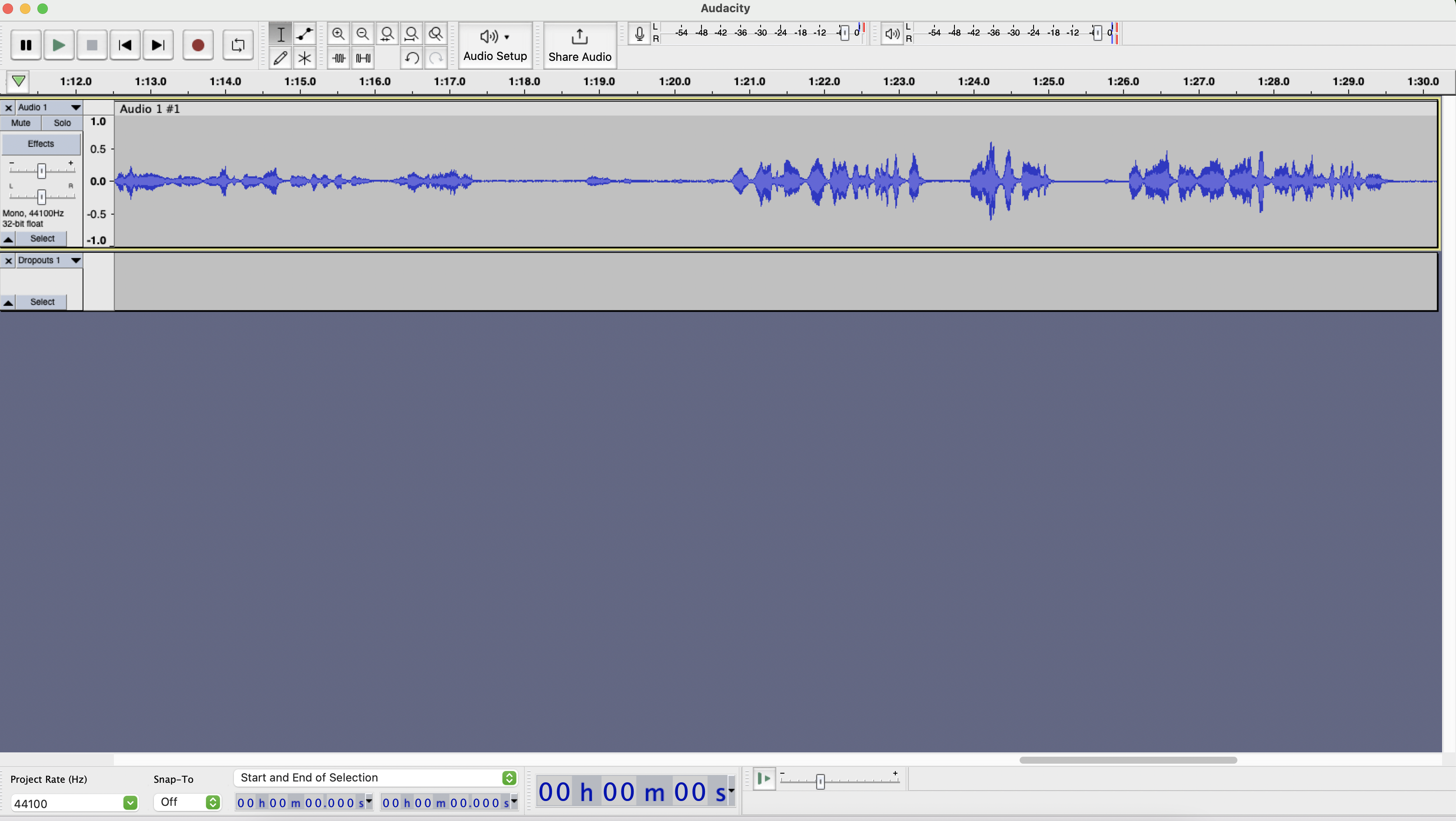Solo the Audio 1 track
1456x821 pixels.
click(x=62, y=122)
